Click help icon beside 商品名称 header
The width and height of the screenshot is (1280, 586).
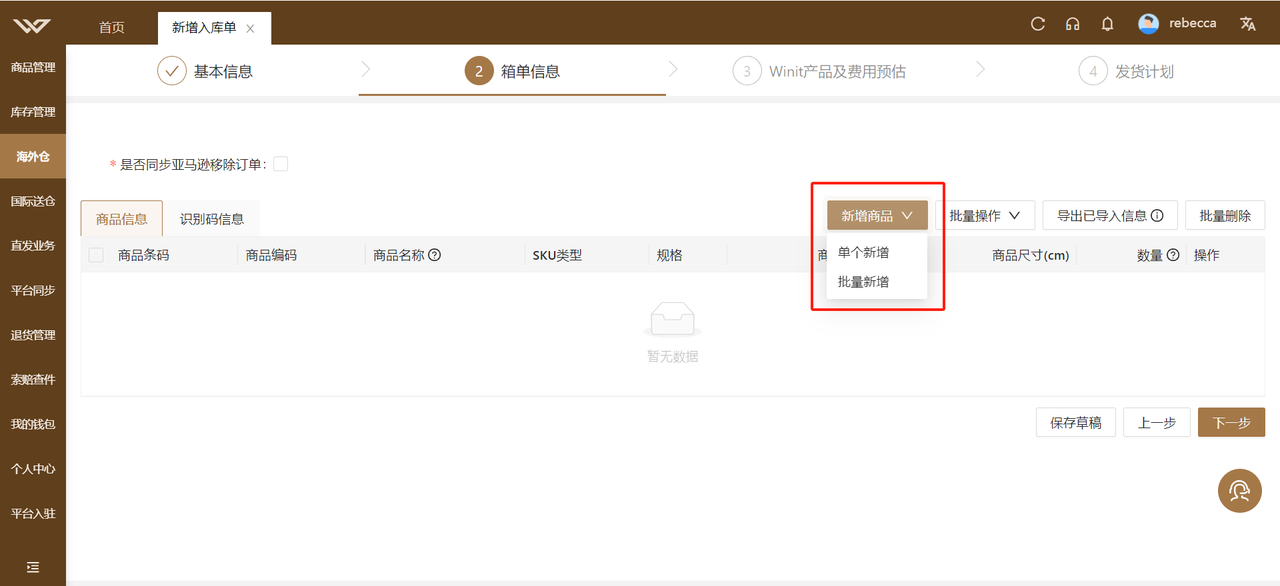click(x=435, y=255)
